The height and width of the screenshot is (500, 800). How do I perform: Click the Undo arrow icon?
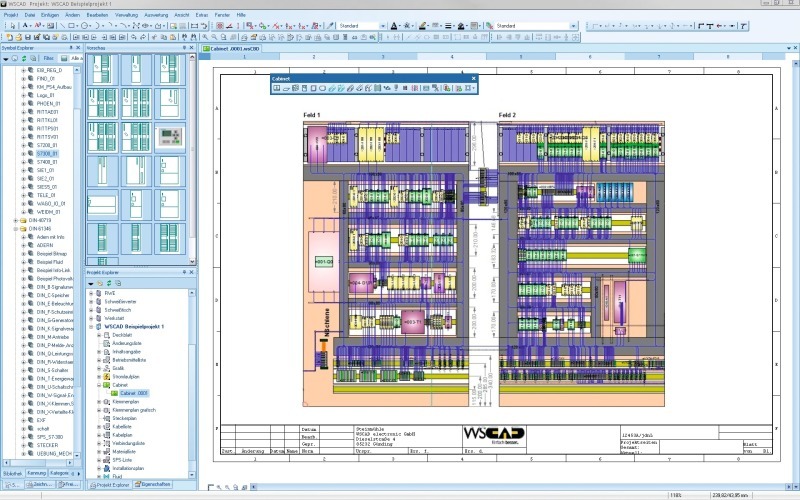tap(134, 37)
